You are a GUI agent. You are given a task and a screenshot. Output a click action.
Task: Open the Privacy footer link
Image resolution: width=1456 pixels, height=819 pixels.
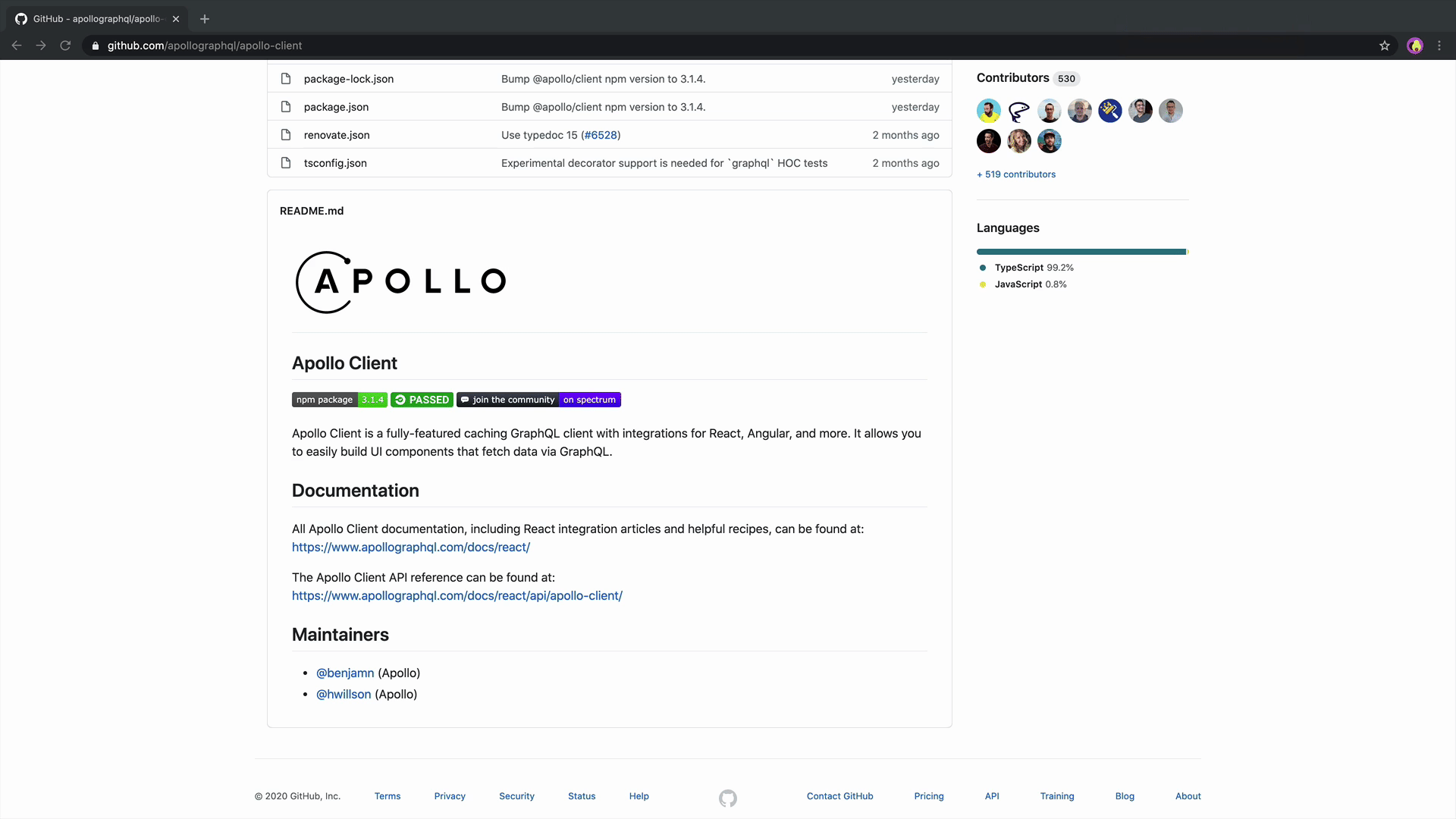coord(450,796)
